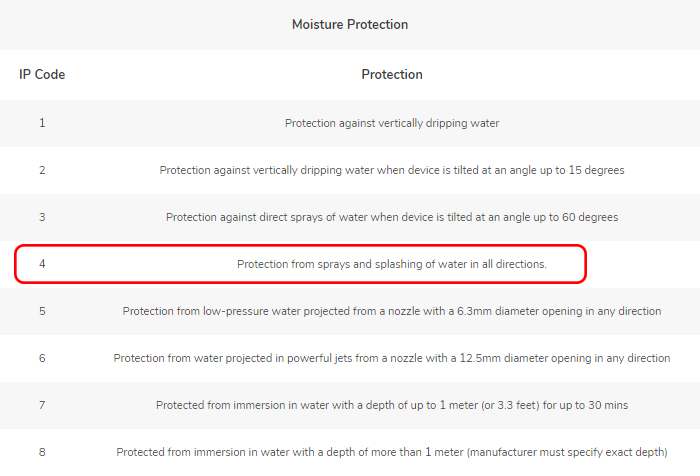Select the immersion up to 30 mins description
Screen dimensions: 700x476
pyautogui.click(x=392, y=405)
